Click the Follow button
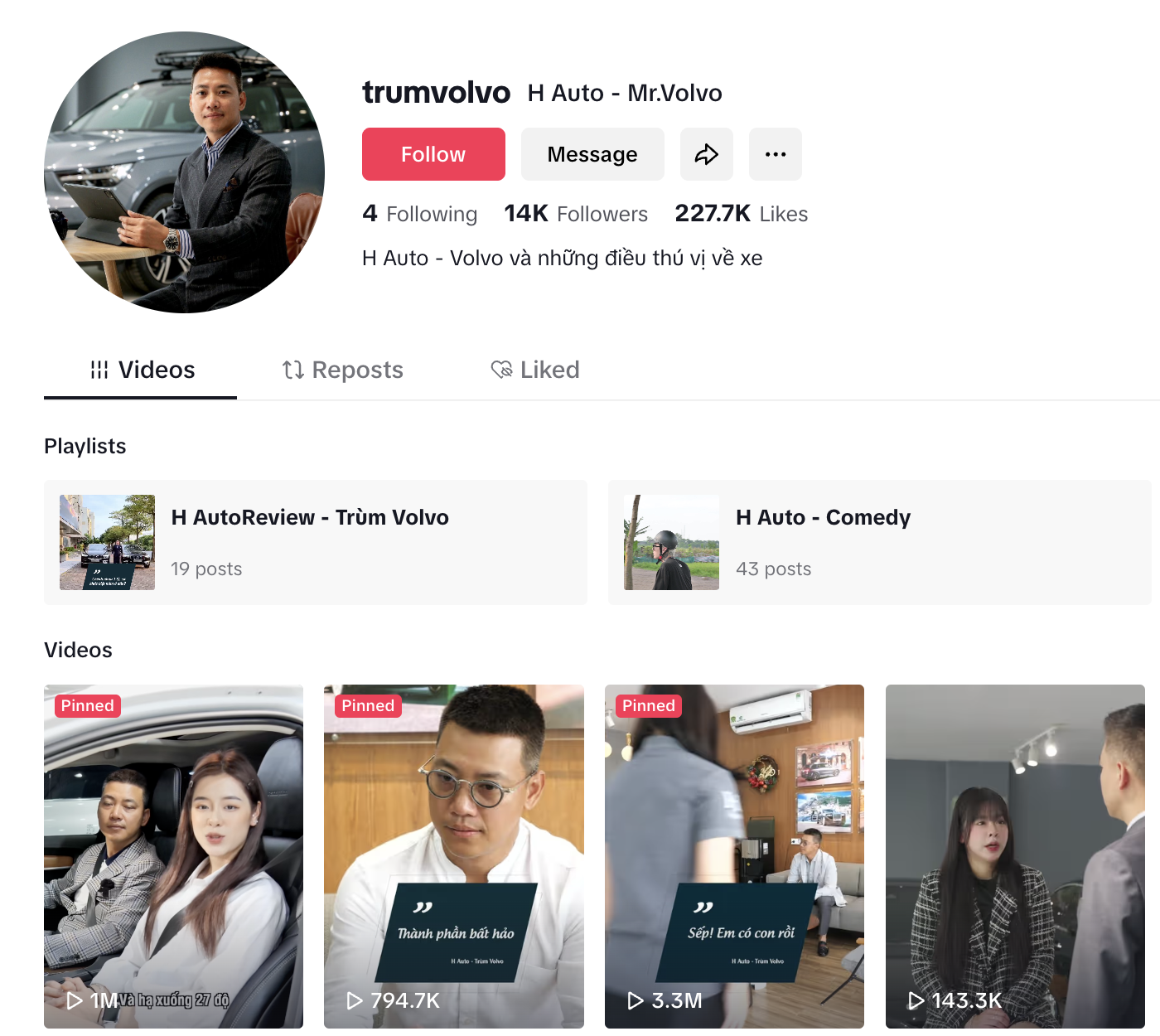Viewport: 1160px width, 1036px height. click(x=433, y=154)
